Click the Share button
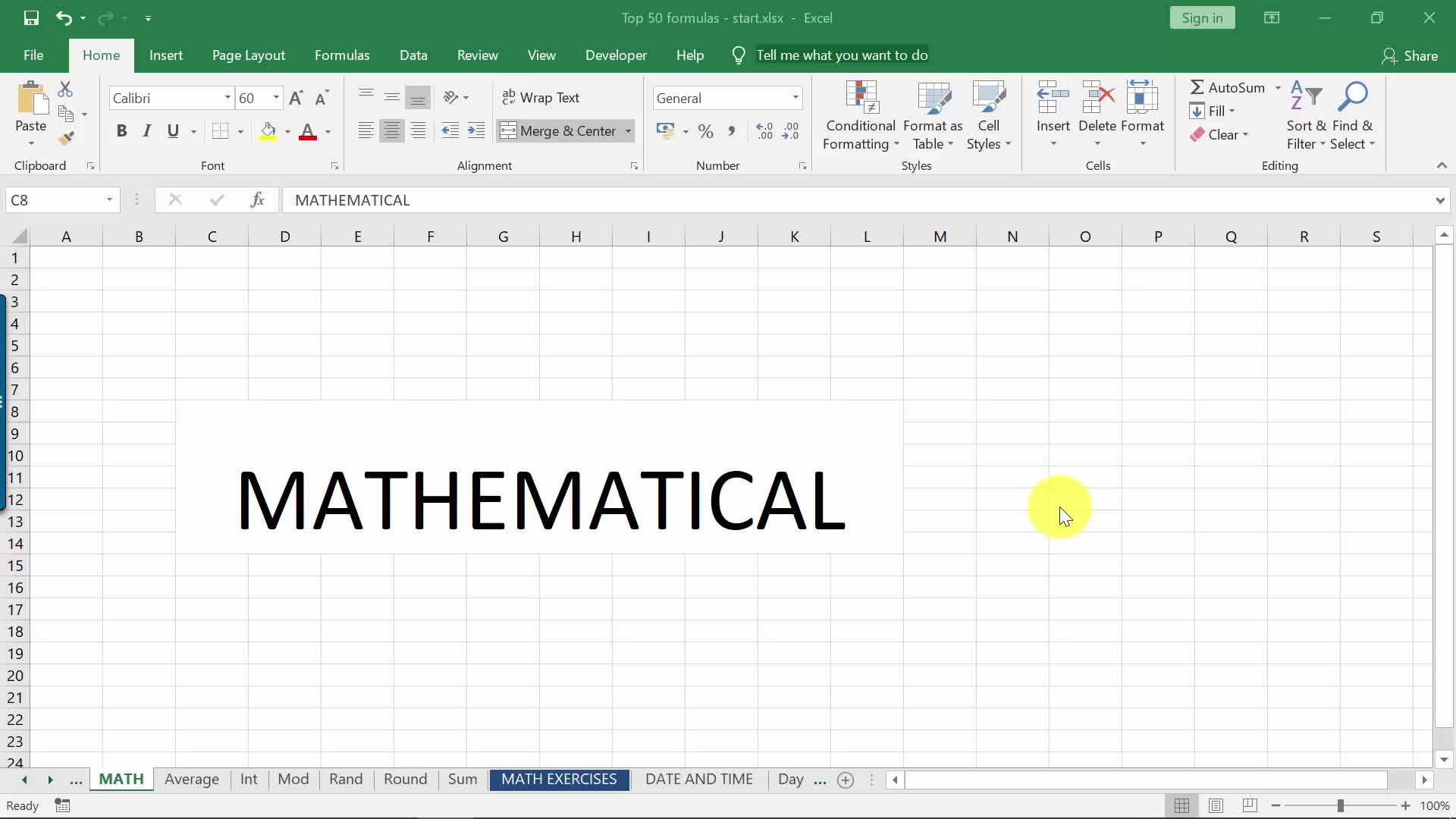 coord(1410,55)
